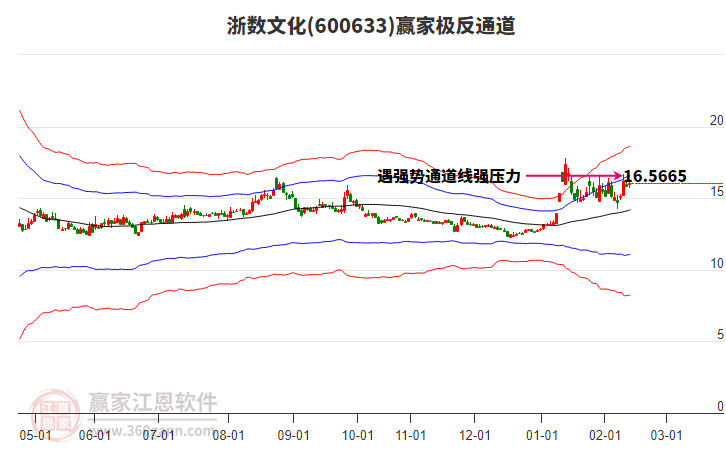Click the 06-01 date label

(x=94, y=435)
